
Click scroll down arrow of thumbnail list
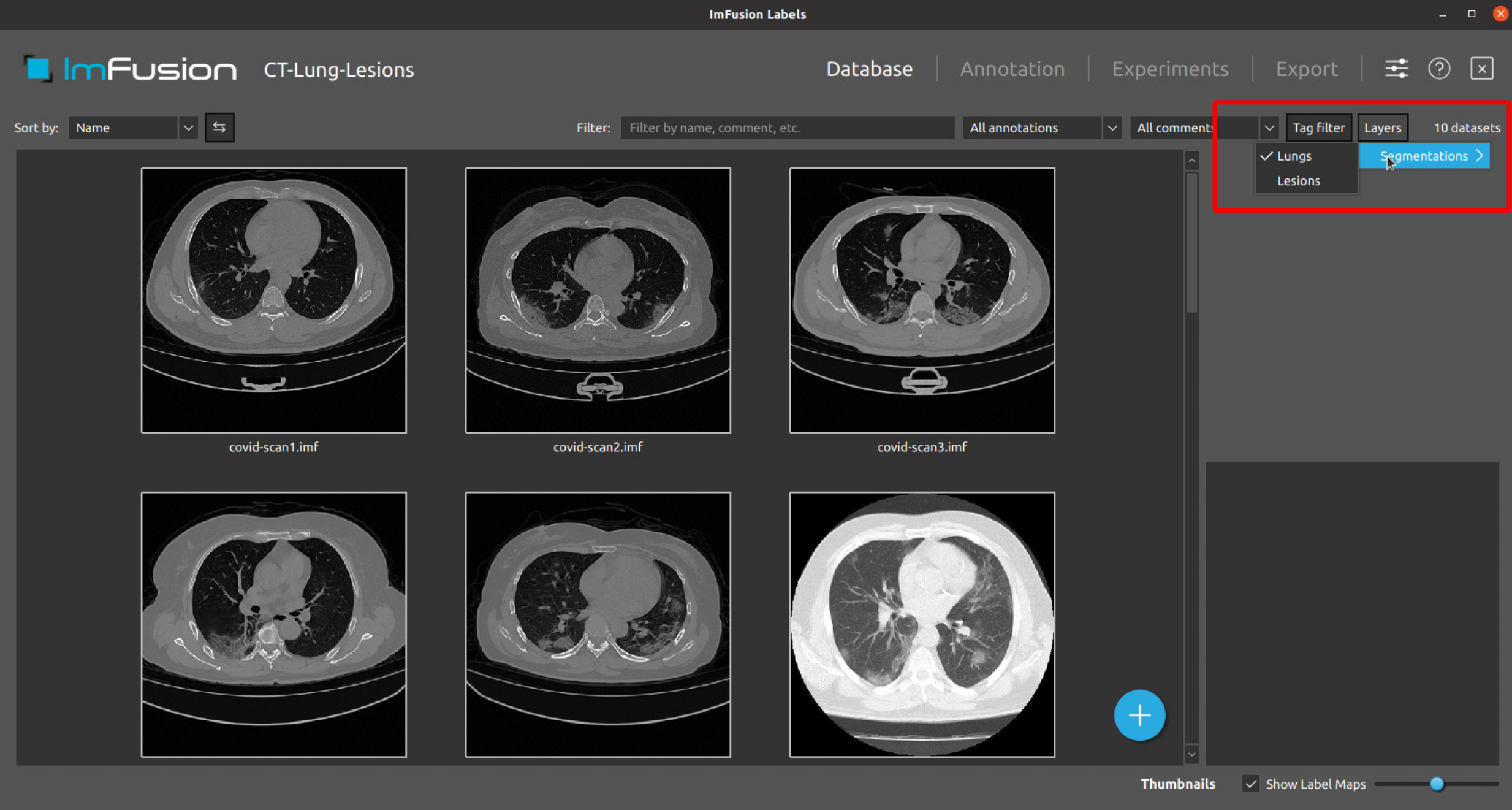coord(1192,755)
